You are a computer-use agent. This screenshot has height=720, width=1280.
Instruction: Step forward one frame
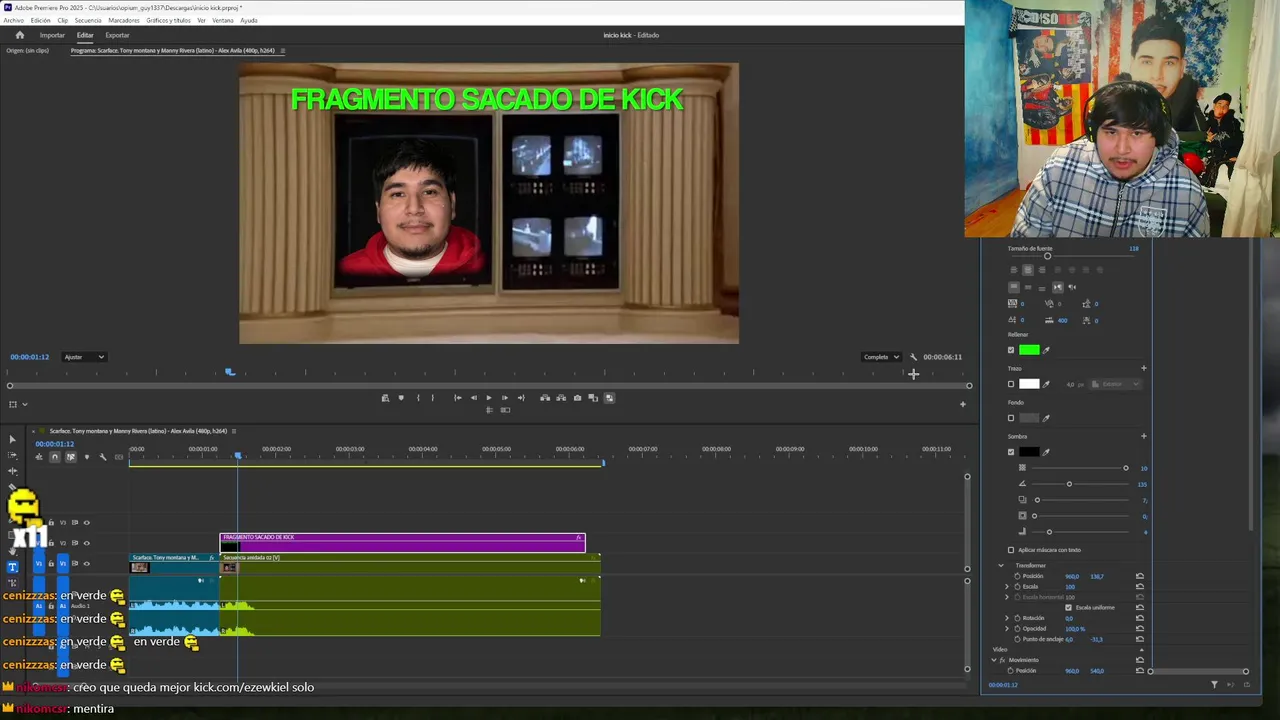505,398
